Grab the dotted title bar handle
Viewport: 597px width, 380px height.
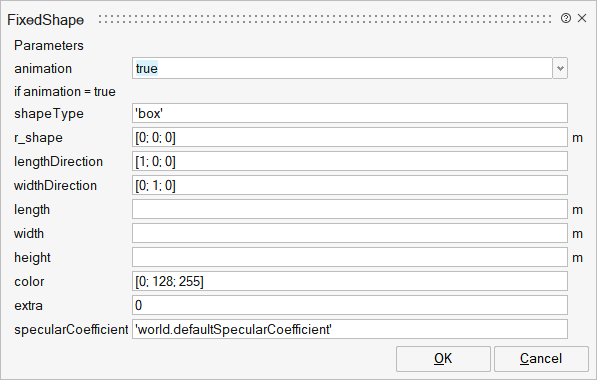(x=325, y=19)
